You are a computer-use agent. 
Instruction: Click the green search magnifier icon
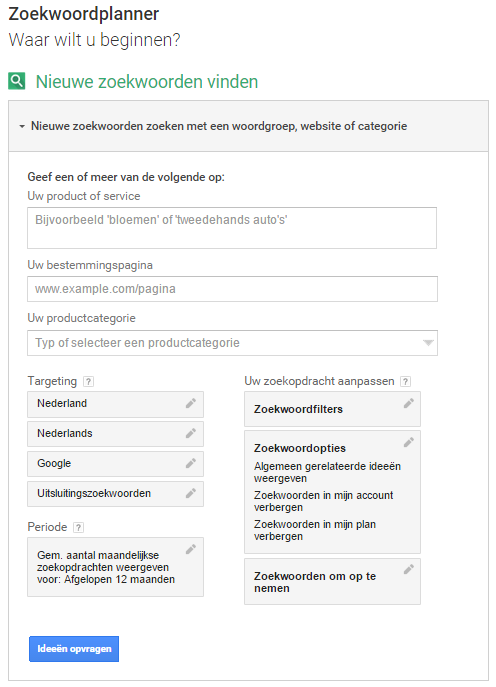17,81
